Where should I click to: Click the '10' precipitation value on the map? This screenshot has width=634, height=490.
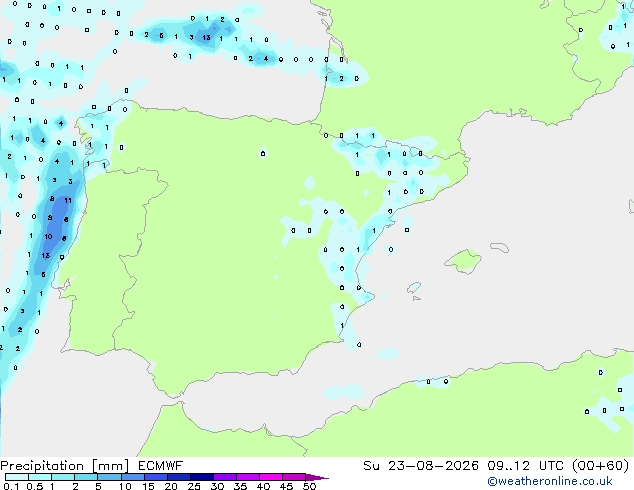tap(49, 237)
